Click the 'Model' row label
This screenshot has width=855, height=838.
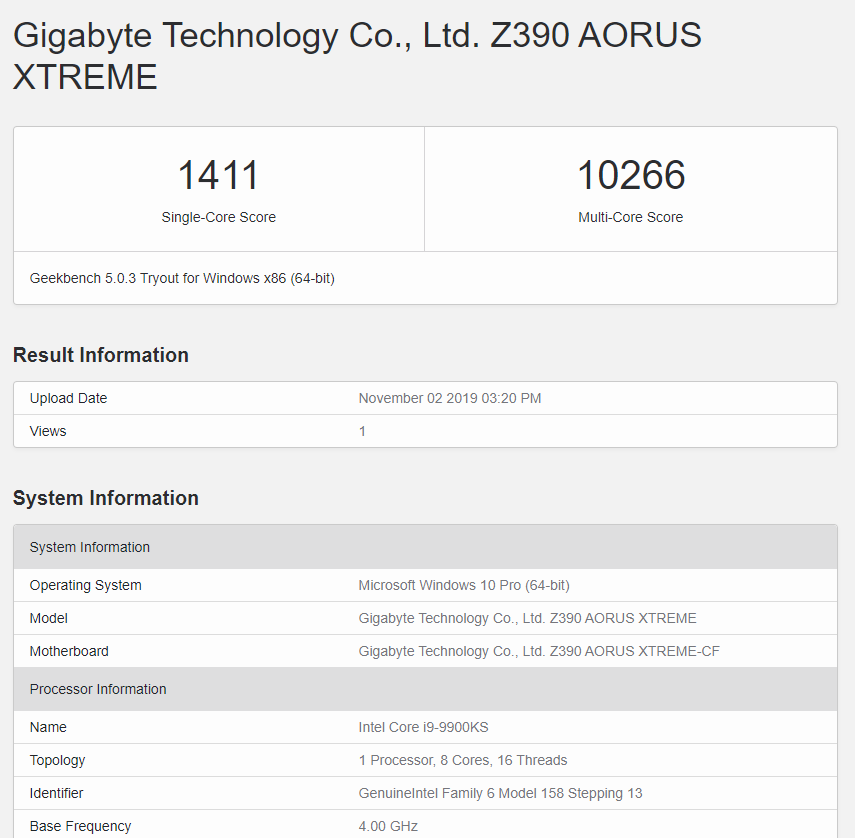(49, 618)
